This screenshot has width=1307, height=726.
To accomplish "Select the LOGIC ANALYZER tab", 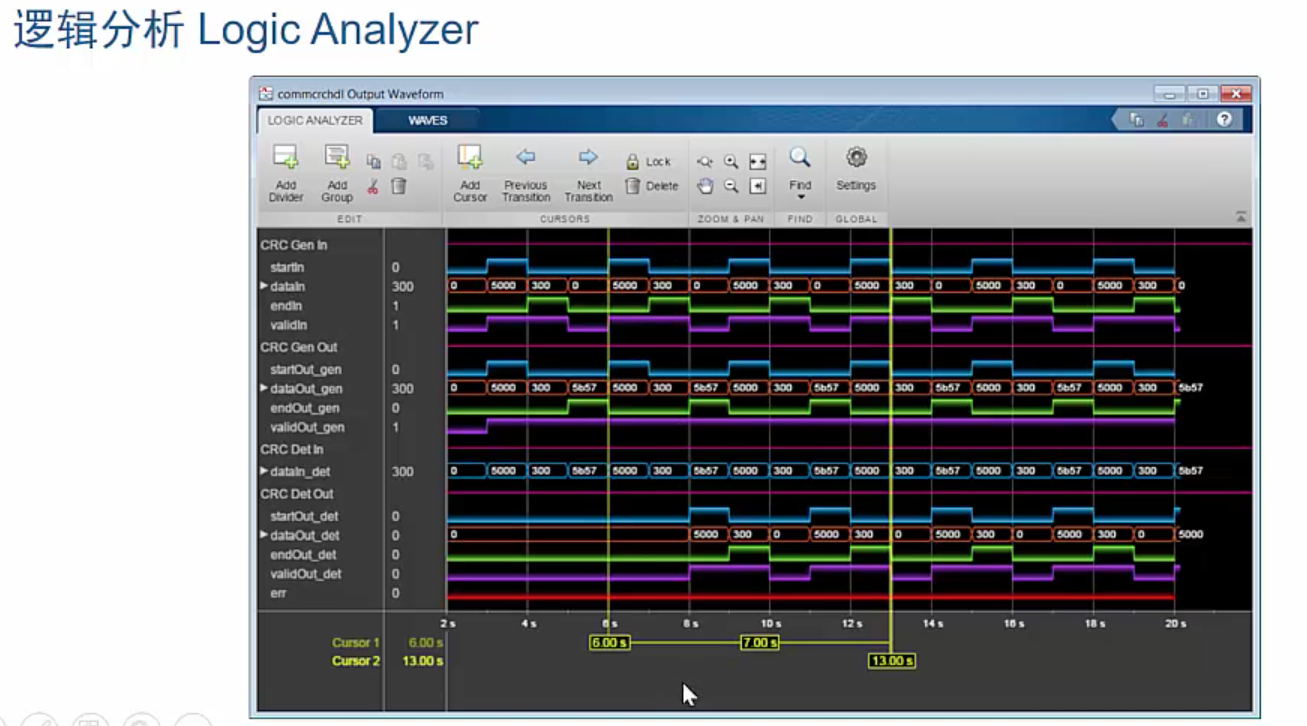I will tap(315, 120).
